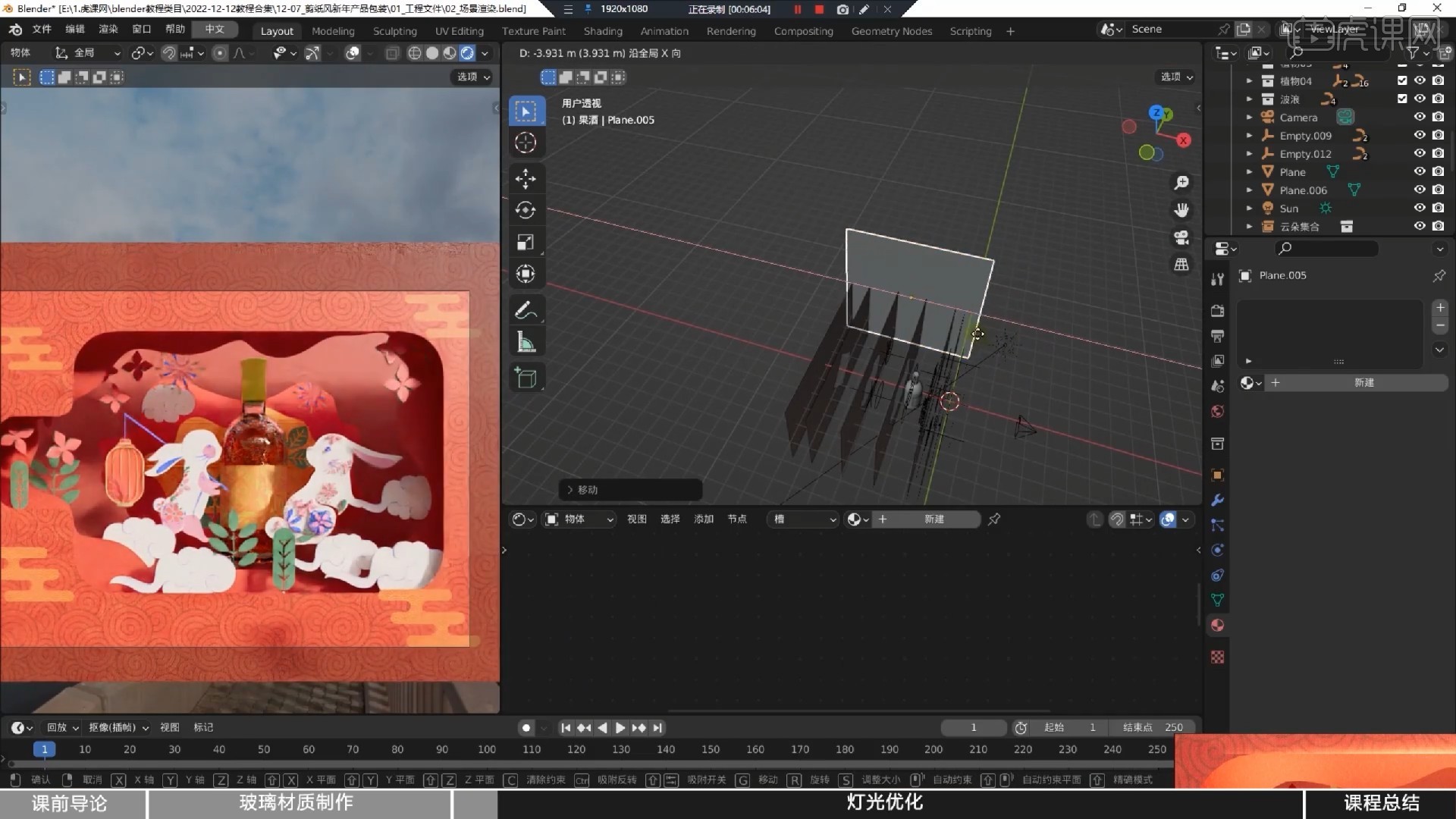Hide the Sun light in the outliner
The height and width of the screenshot is (819, 1456).
pos(1420,209)
